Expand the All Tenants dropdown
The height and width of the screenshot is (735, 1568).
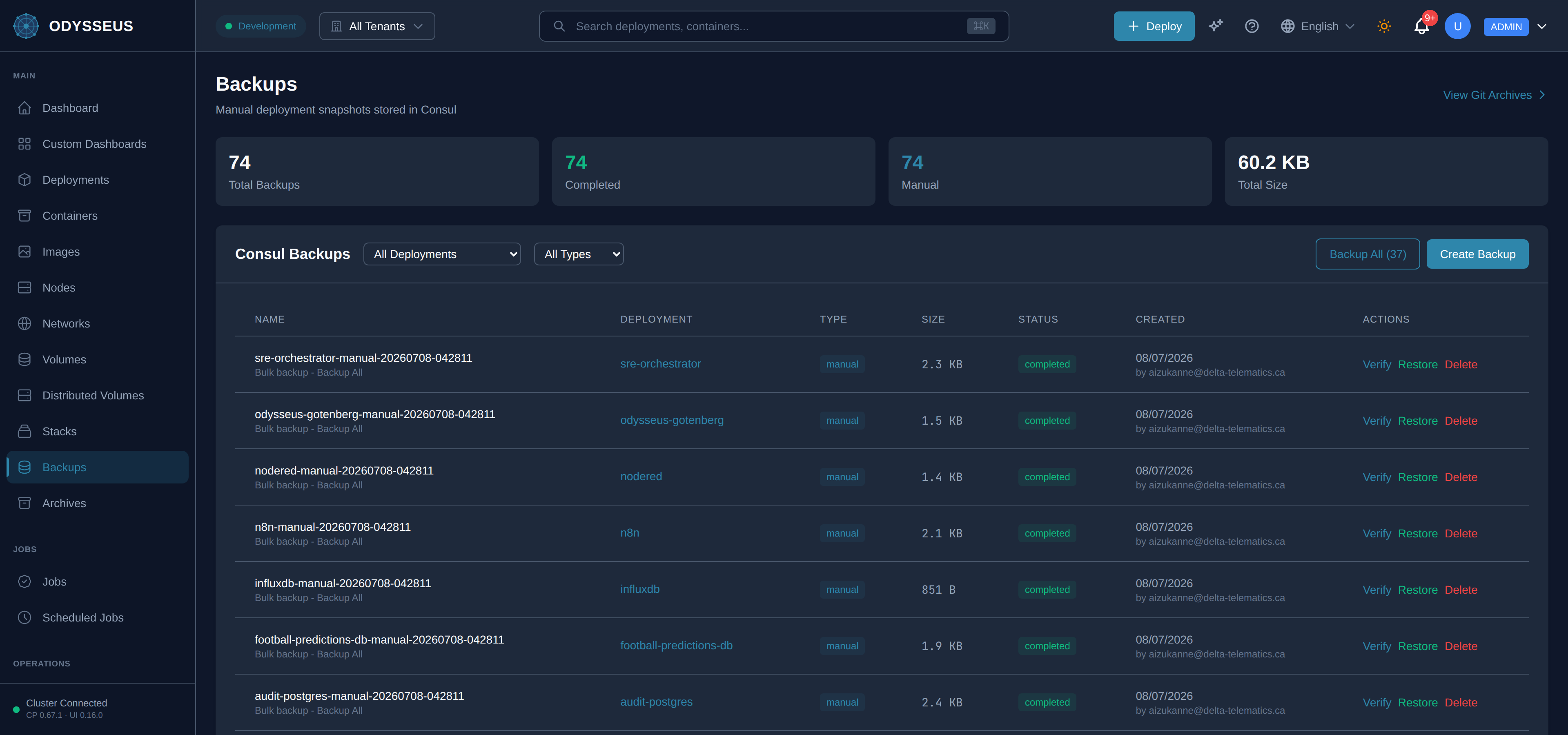point(377,26)
